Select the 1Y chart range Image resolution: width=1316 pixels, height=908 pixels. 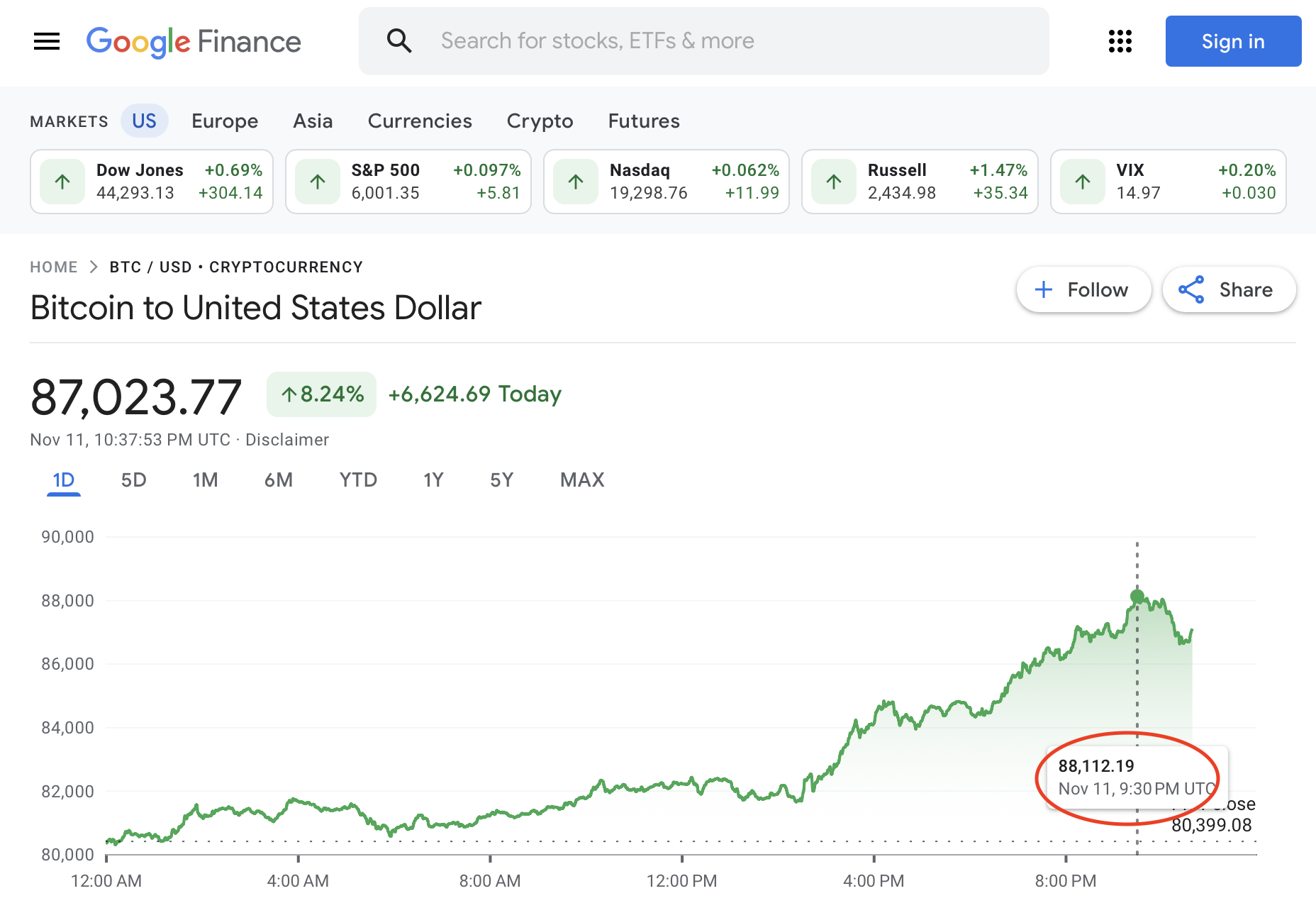433,480
